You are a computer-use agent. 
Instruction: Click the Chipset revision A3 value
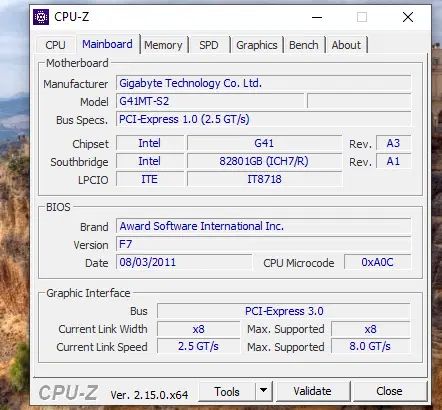pyautogui.click(x=393, y=143)
